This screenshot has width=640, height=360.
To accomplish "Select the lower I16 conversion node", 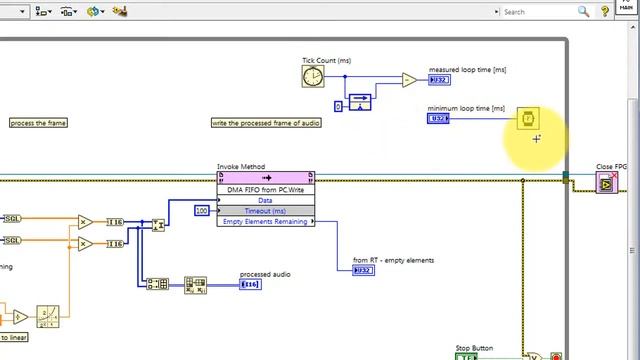I will point(115,244).
